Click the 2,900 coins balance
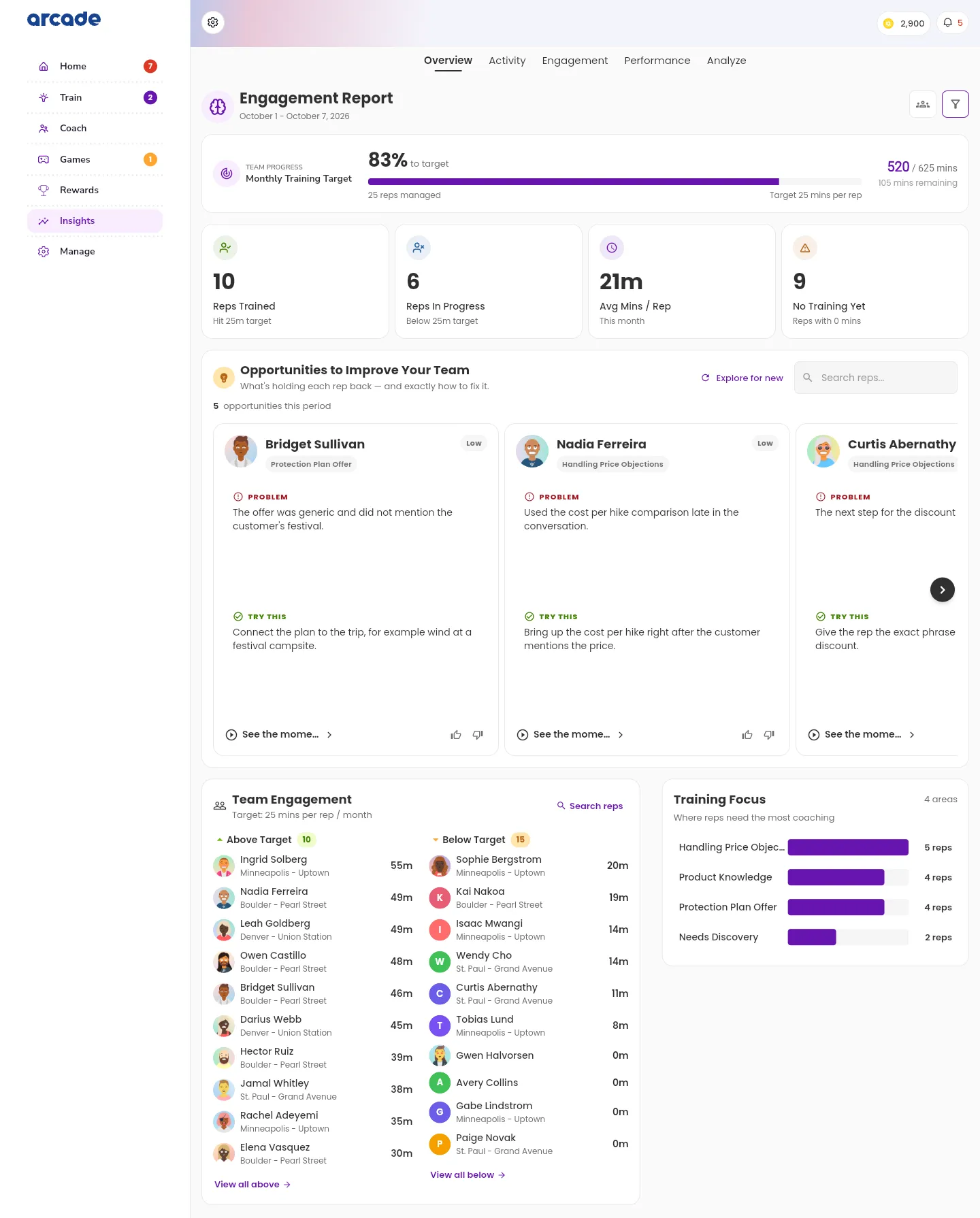This screenshot has width=980, height=1218. (903, 23)
